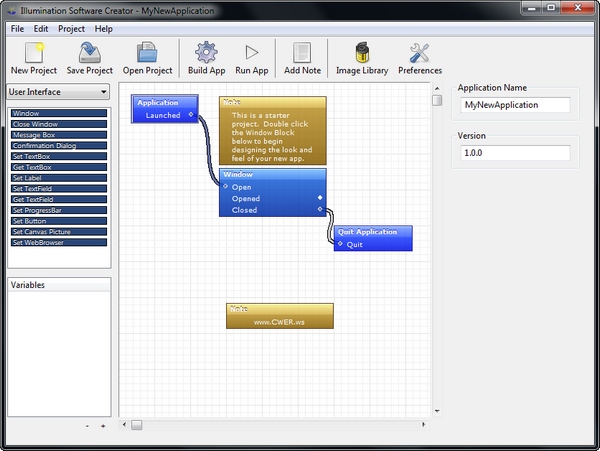Click the New Project toolbar icon
This screenshot has width=600, height=451.
coord(33,53)
